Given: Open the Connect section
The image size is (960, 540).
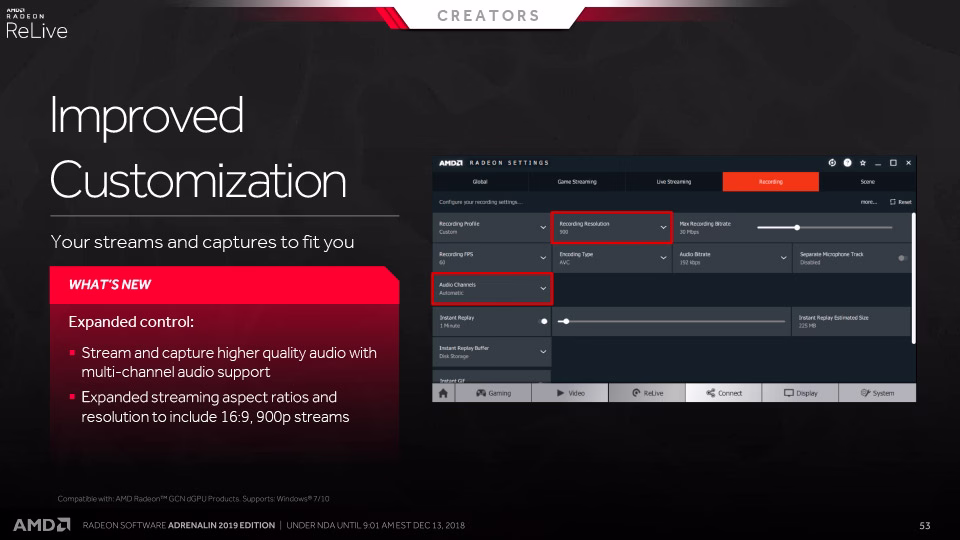Looking at the screenshot, I should coord(724,393).
